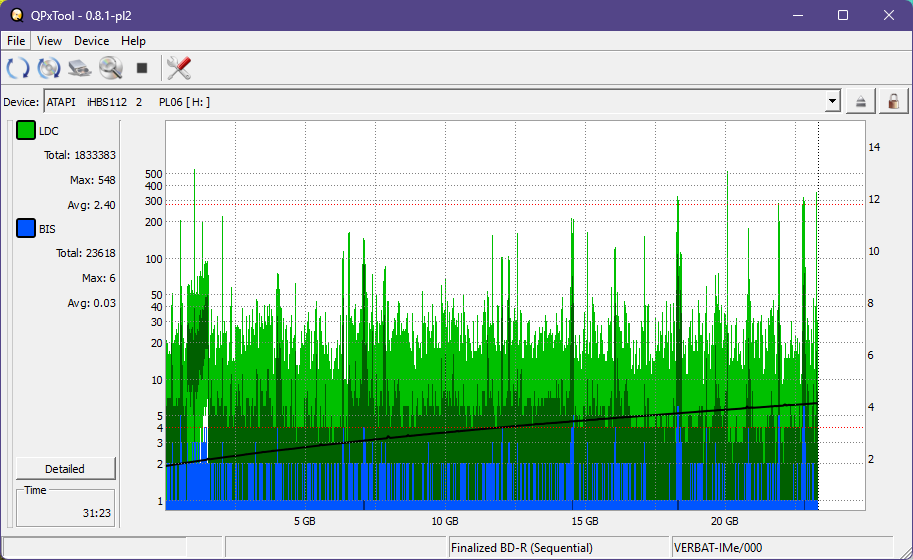Screen dimensions: 913x560
Task: Eject the disc tray
Action: (x=861, y=102)
